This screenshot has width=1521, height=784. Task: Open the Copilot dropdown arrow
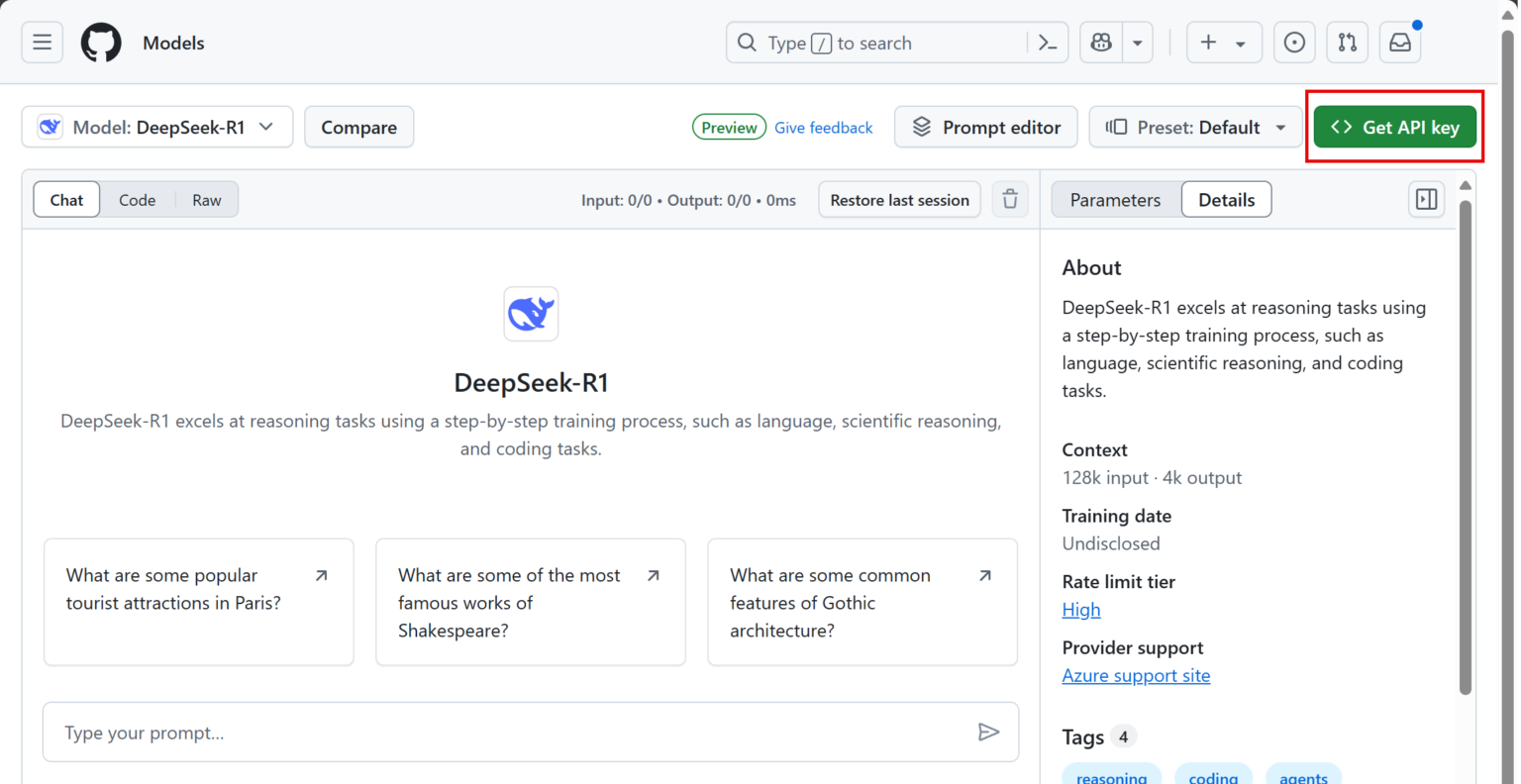(1137, 42)
